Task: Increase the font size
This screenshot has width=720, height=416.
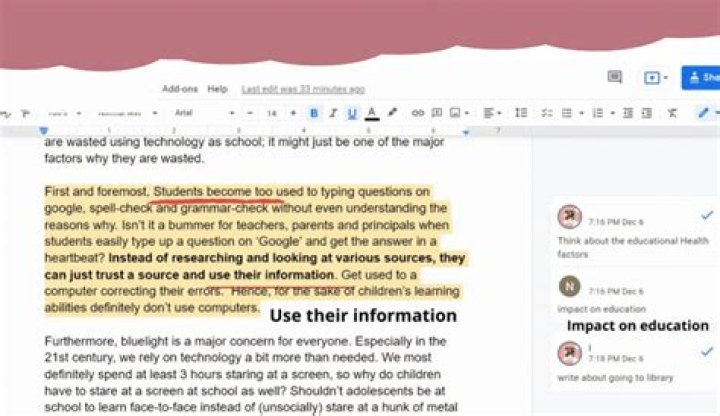Action: point(293,113)
